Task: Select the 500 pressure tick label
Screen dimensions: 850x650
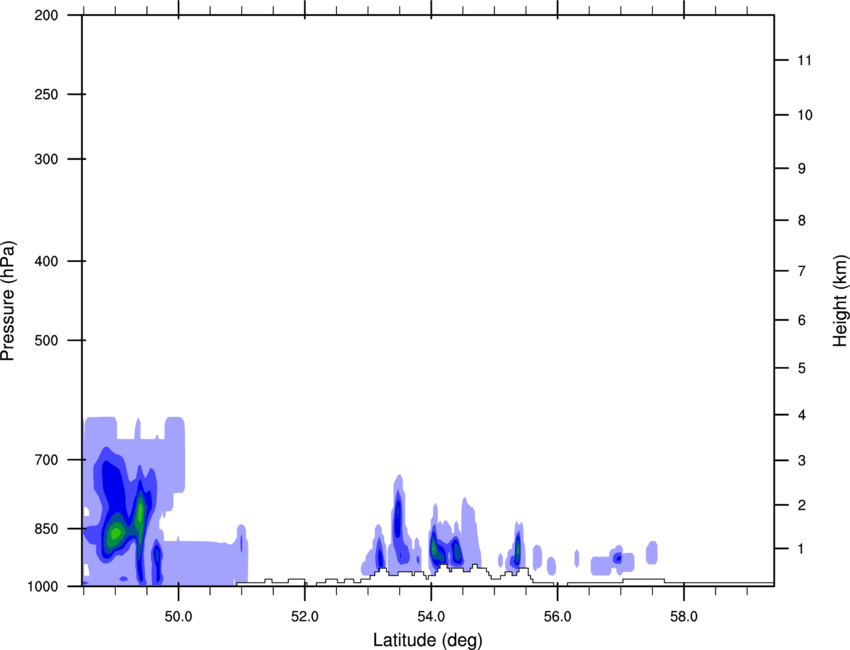Action: (46, 340)
